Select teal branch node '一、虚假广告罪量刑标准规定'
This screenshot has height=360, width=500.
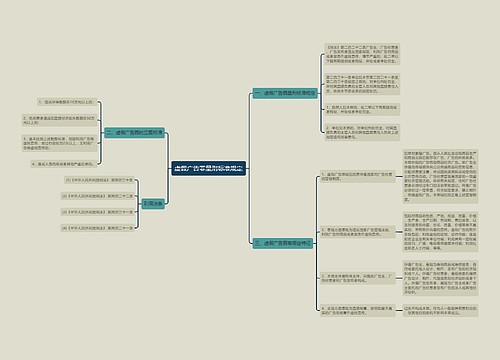(x=285, y=93)
